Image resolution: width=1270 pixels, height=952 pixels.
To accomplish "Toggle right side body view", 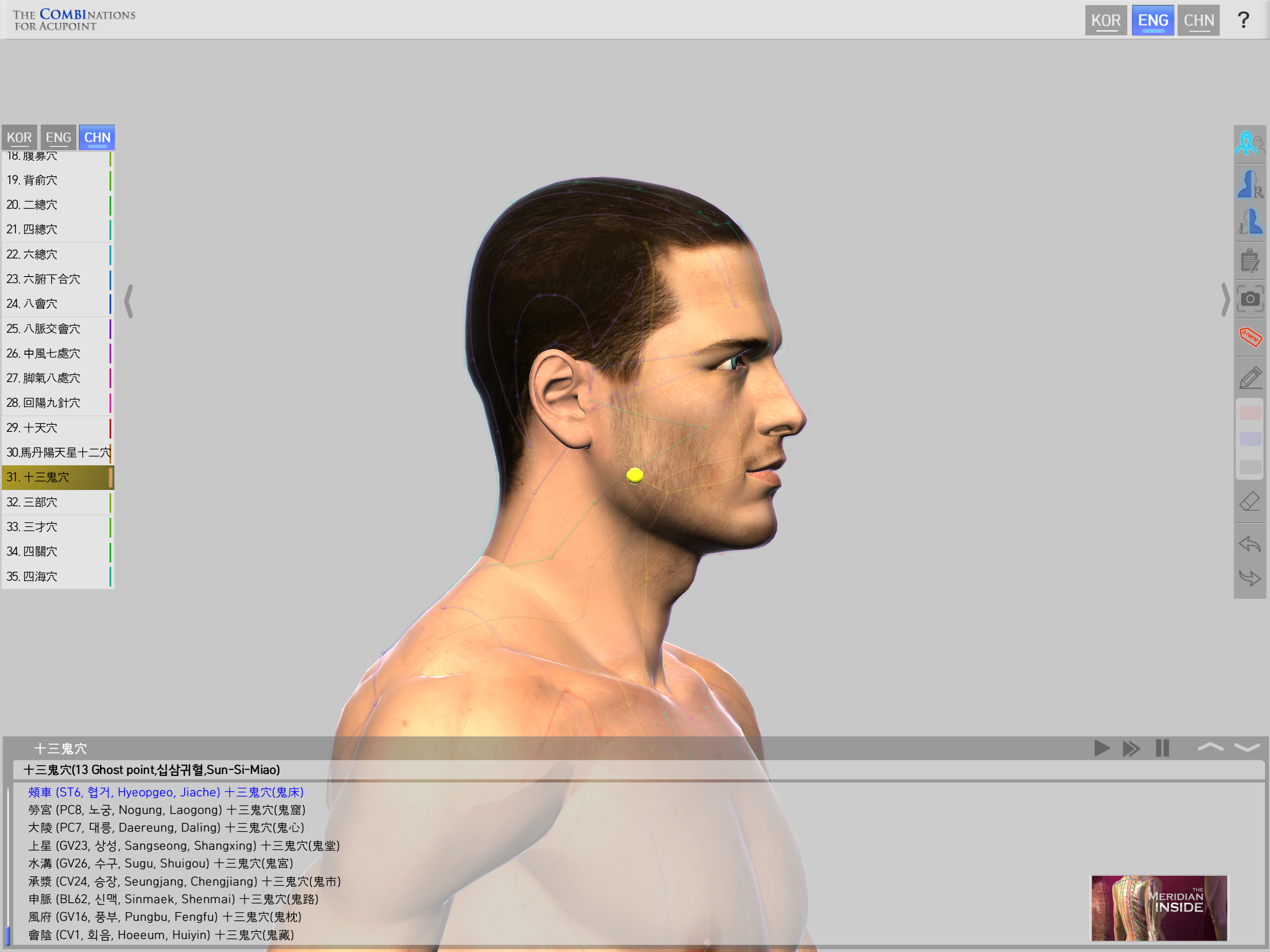I will pyautogui.click(x=1250, y=184).
